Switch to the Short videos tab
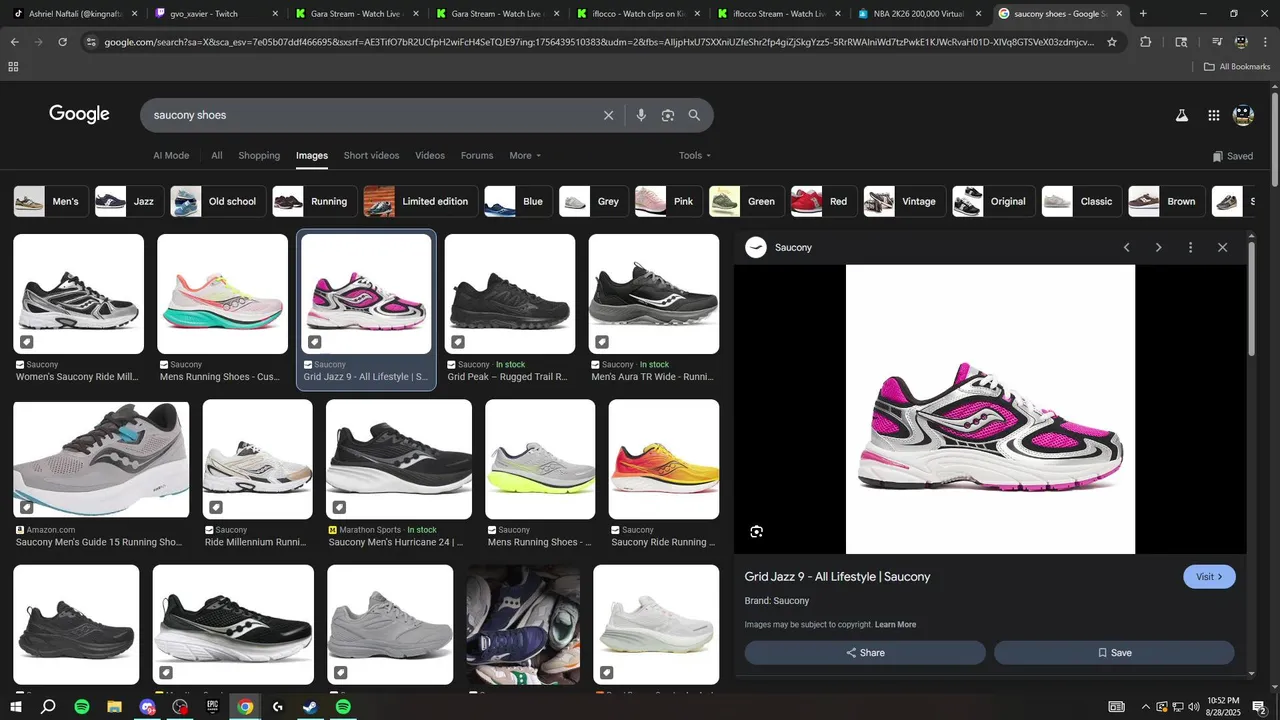Screen dimensions: 1280x720 [371, 156]
